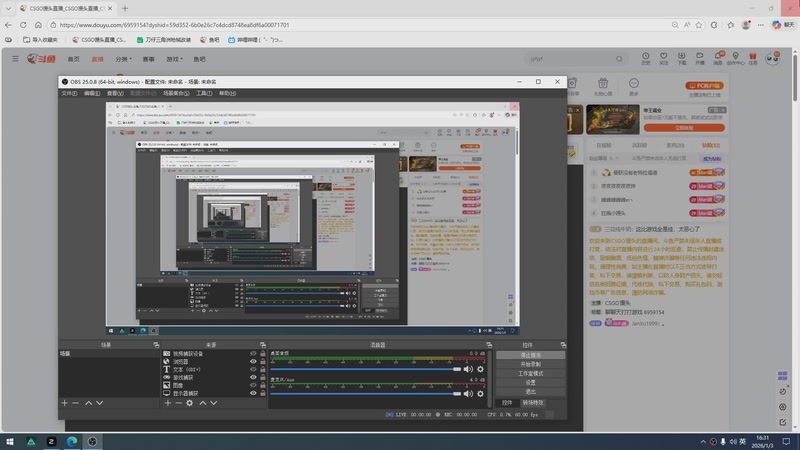This screenshot has height=450, width=800.
Task: Adjust microphone/Aux volume slider in mixer
Action: pyautogui.click(x=366, y=393)
